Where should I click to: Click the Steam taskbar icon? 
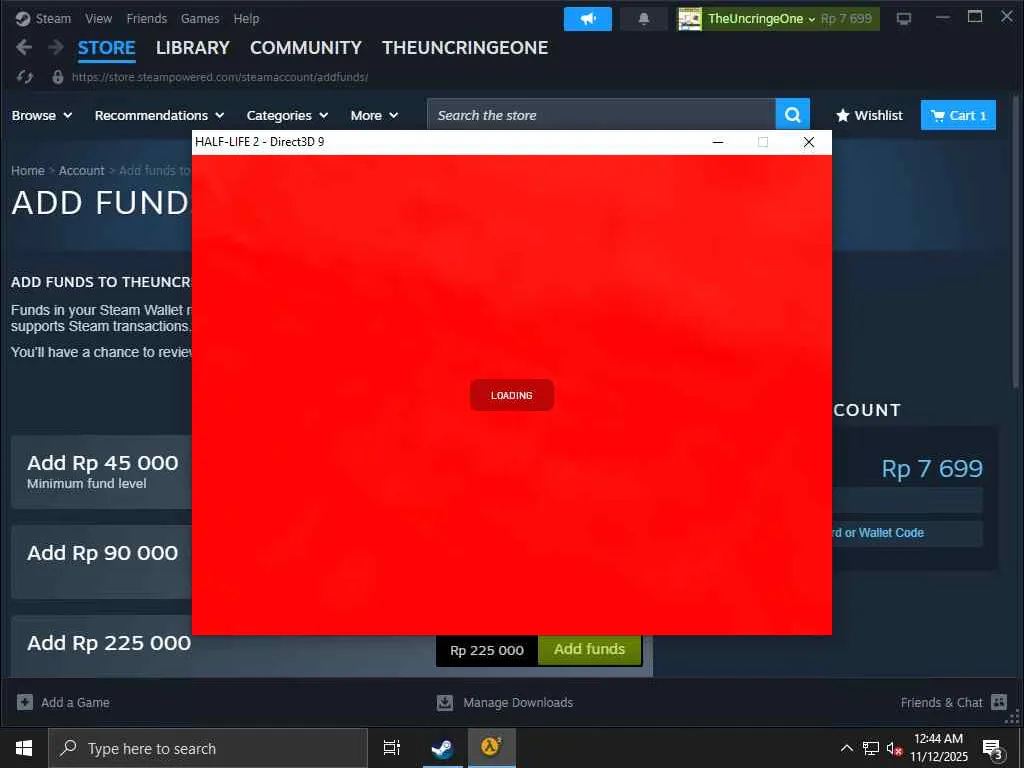pos(442,748)
